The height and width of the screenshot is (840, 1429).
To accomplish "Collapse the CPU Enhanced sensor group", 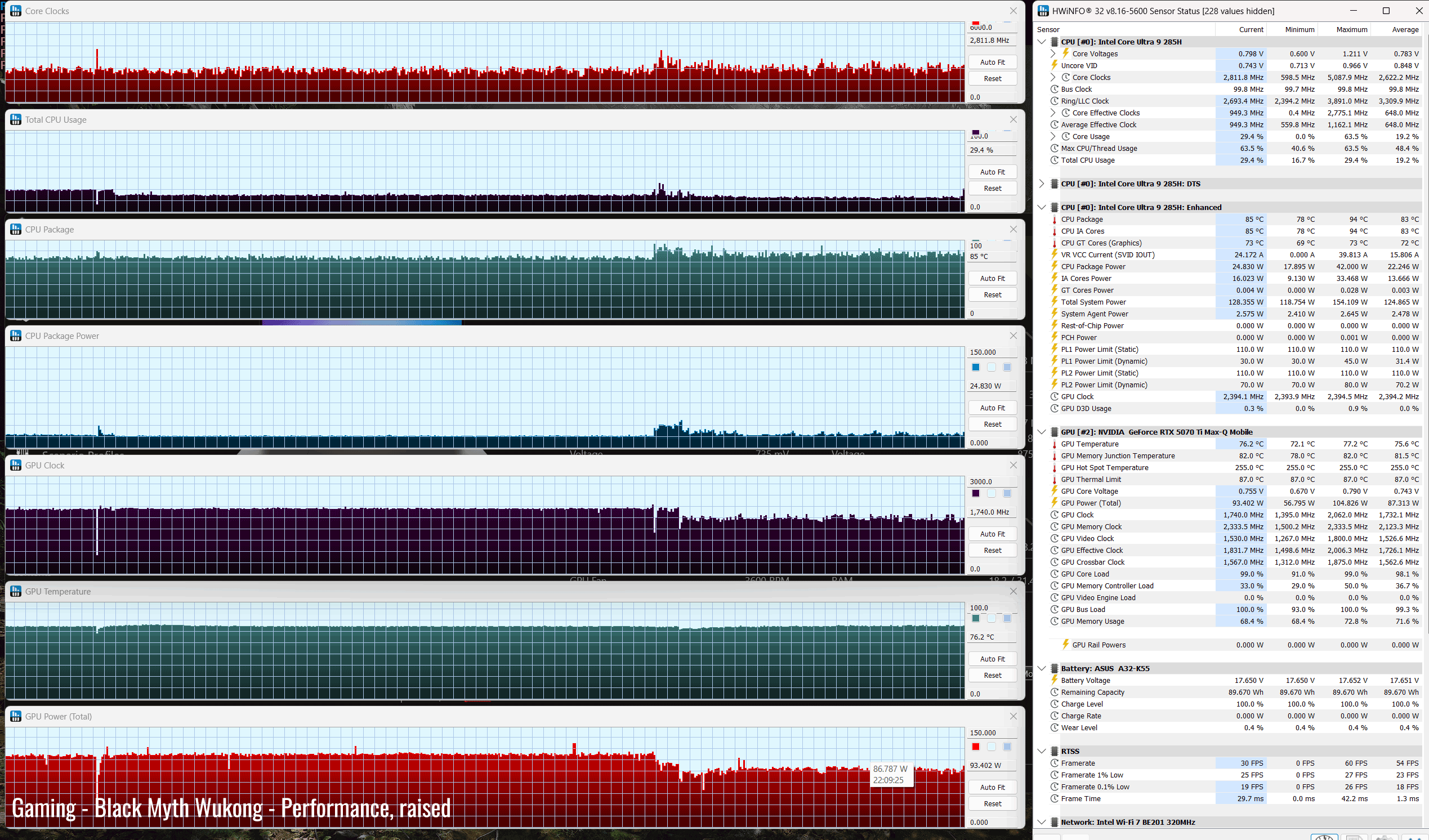I will click(1041, 208).
